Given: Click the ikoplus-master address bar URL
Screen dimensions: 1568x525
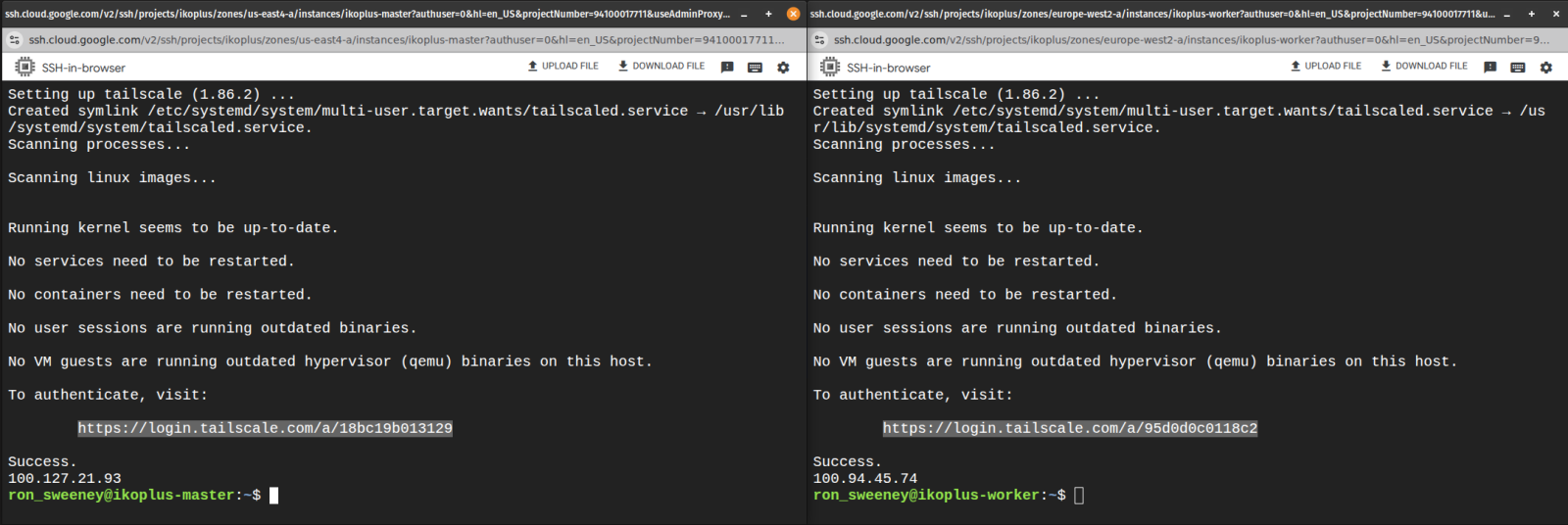Looking at the screenshot, I should pyautogui.click(x=407, y=40).
